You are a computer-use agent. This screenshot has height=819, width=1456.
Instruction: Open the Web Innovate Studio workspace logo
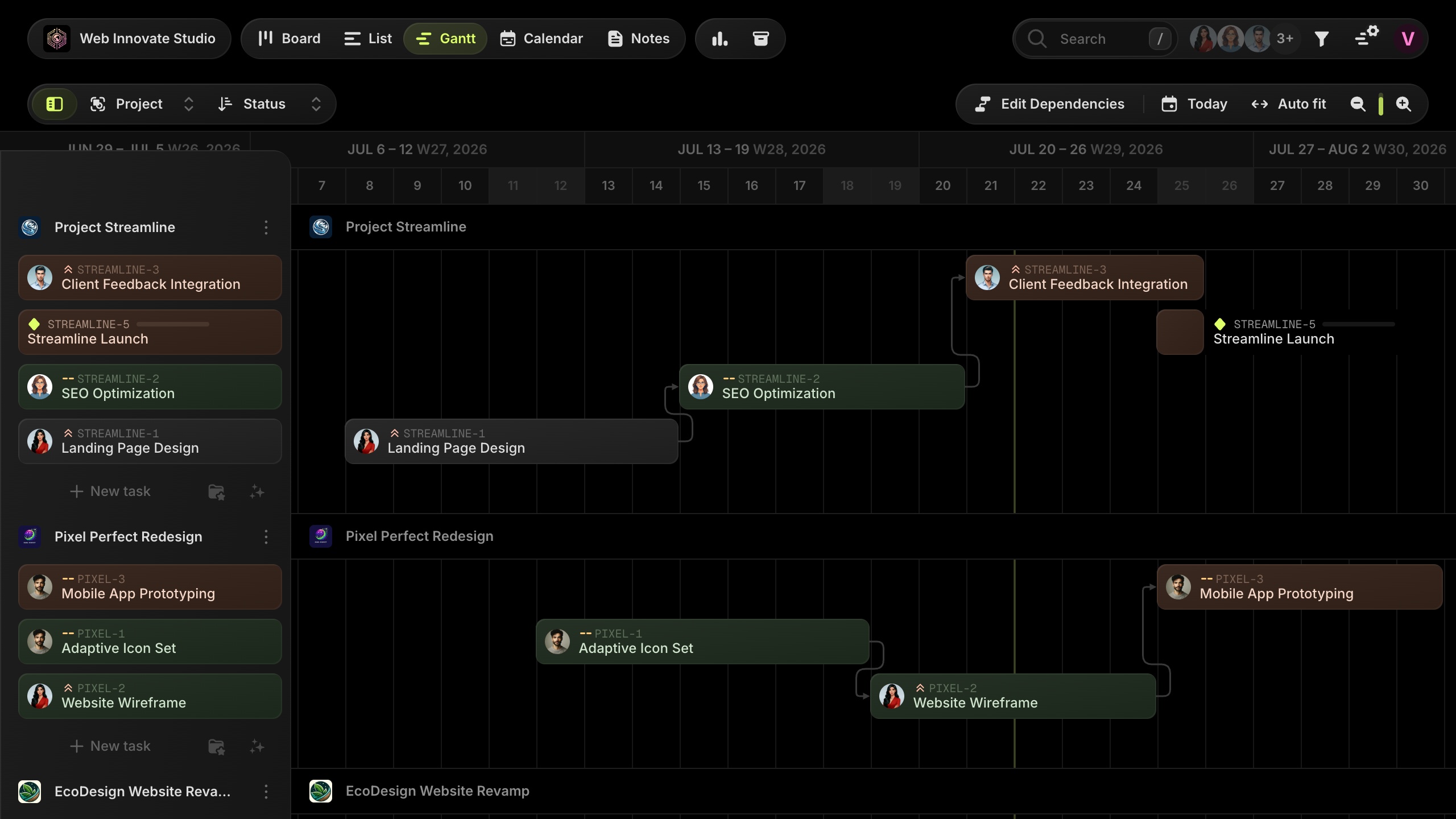(57, 39)
